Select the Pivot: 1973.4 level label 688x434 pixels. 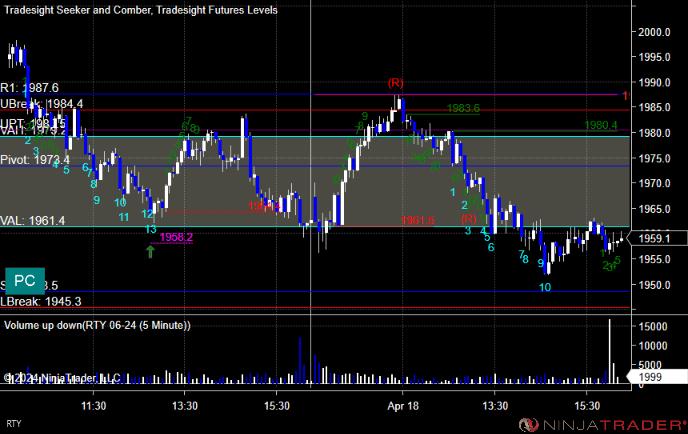tap(35, 160)
